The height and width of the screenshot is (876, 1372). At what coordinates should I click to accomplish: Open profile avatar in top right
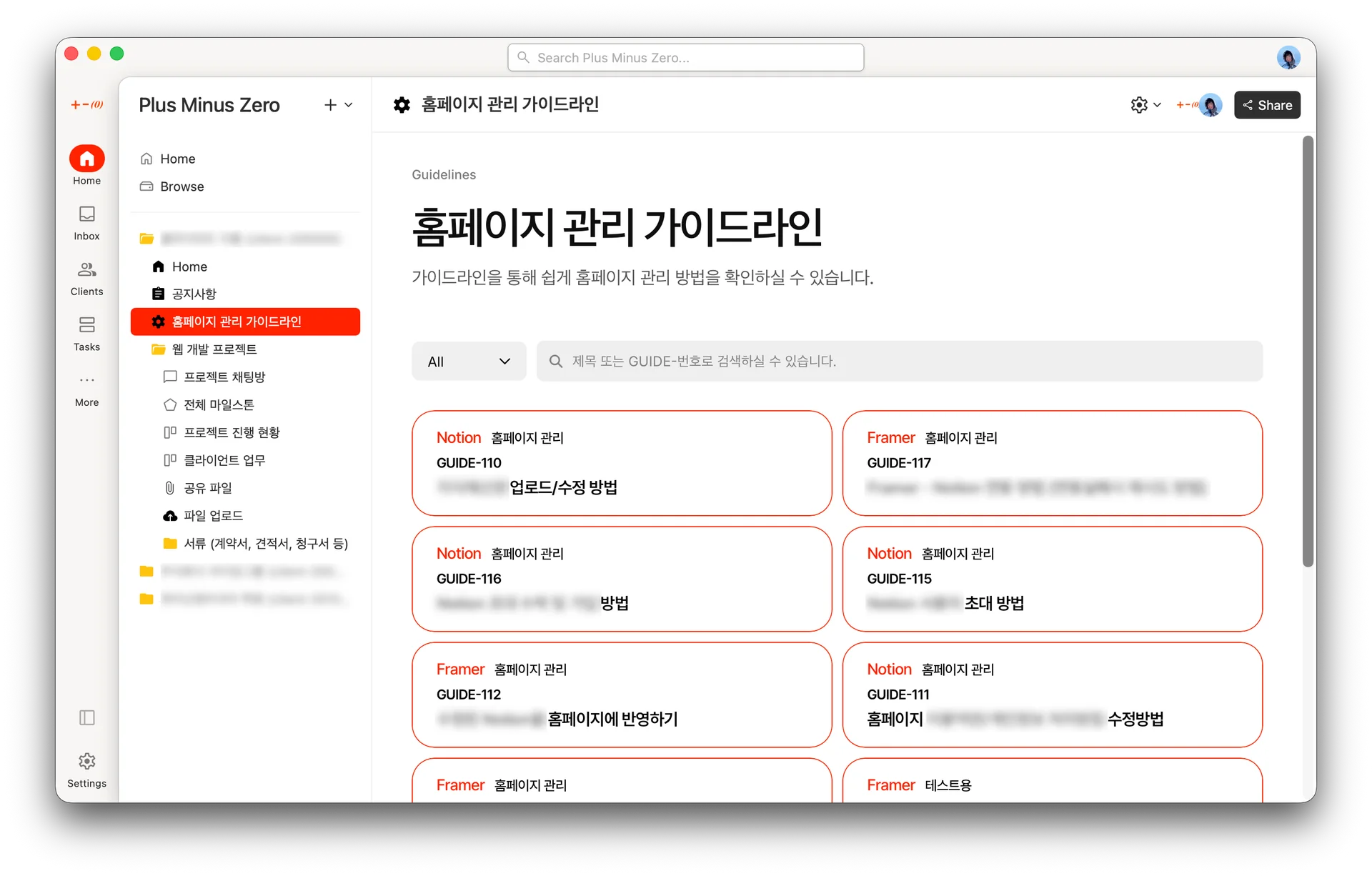click(1288, 57)
